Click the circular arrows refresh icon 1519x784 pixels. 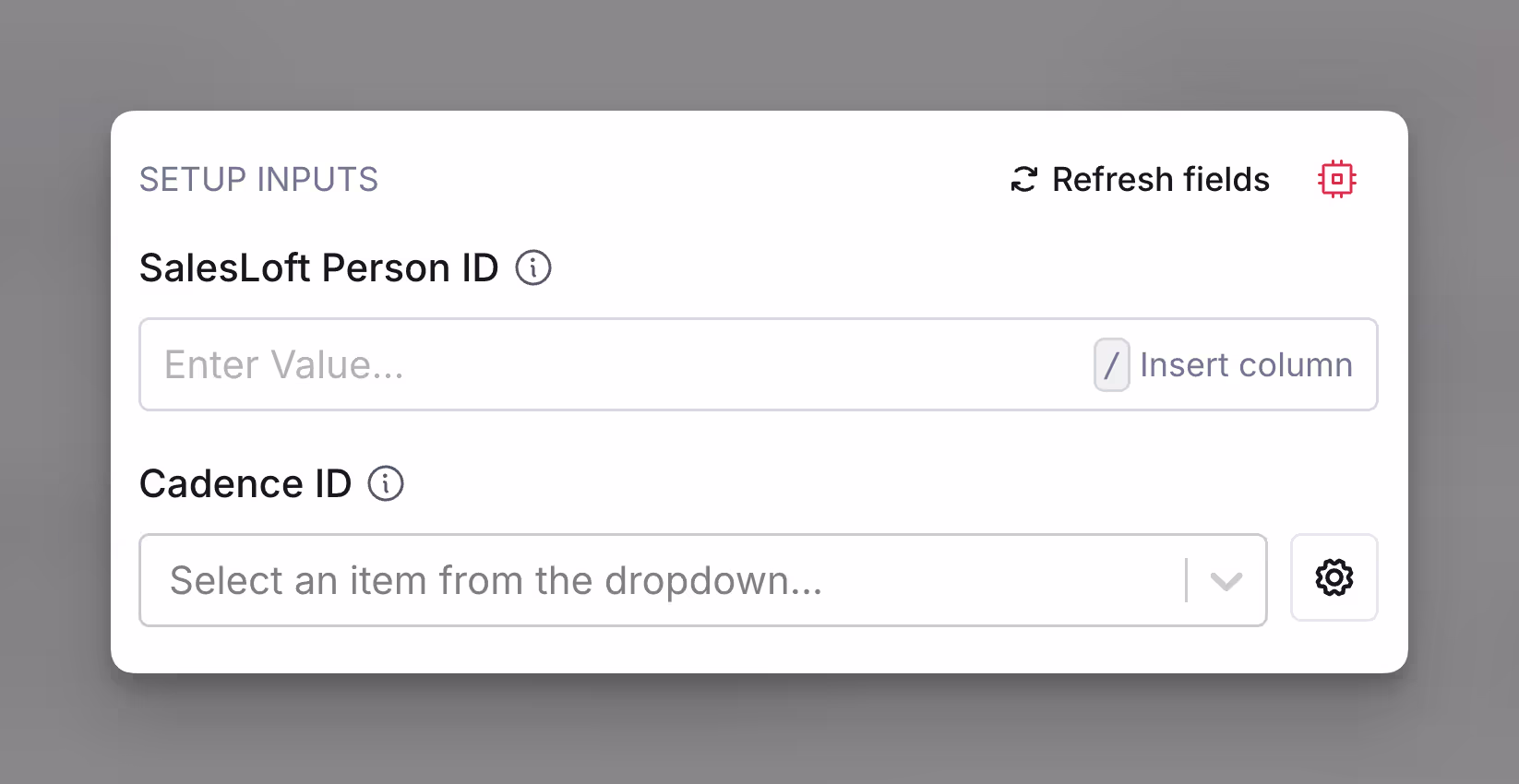pos(1024,179)
